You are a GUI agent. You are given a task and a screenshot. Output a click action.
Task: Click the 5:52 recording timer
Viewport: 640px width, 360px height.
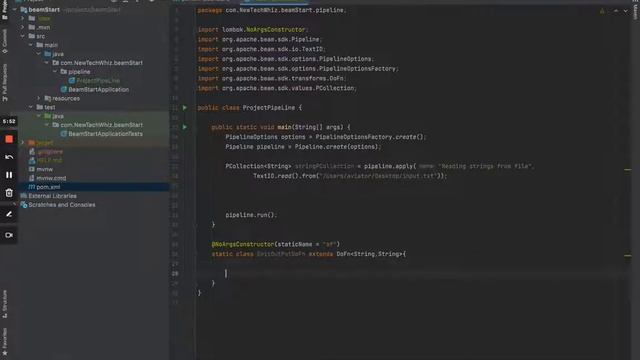click(9, 121)
